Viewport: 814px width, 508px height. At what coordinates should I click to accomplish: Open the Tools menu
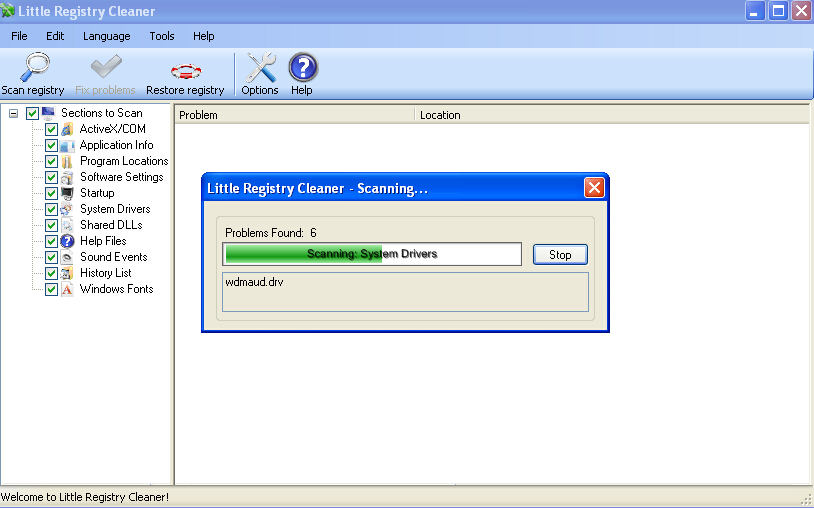(x=162, y=36)
